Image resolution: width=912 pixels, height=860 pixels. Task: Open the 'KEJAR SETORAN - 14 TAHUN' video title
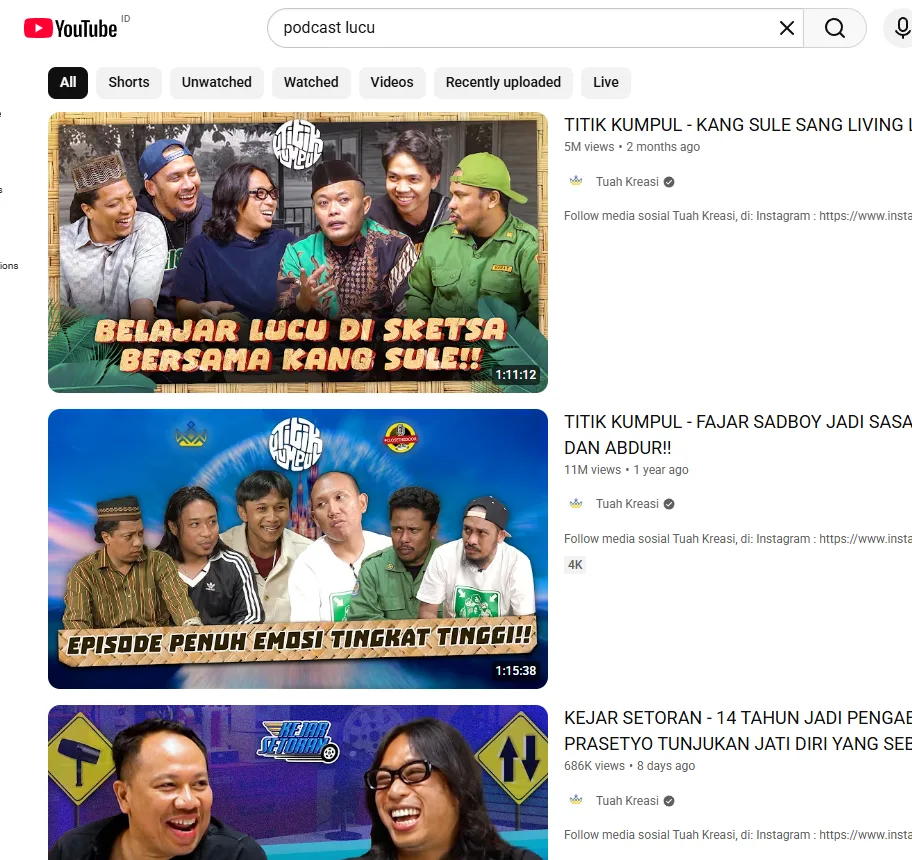point(738,731)
